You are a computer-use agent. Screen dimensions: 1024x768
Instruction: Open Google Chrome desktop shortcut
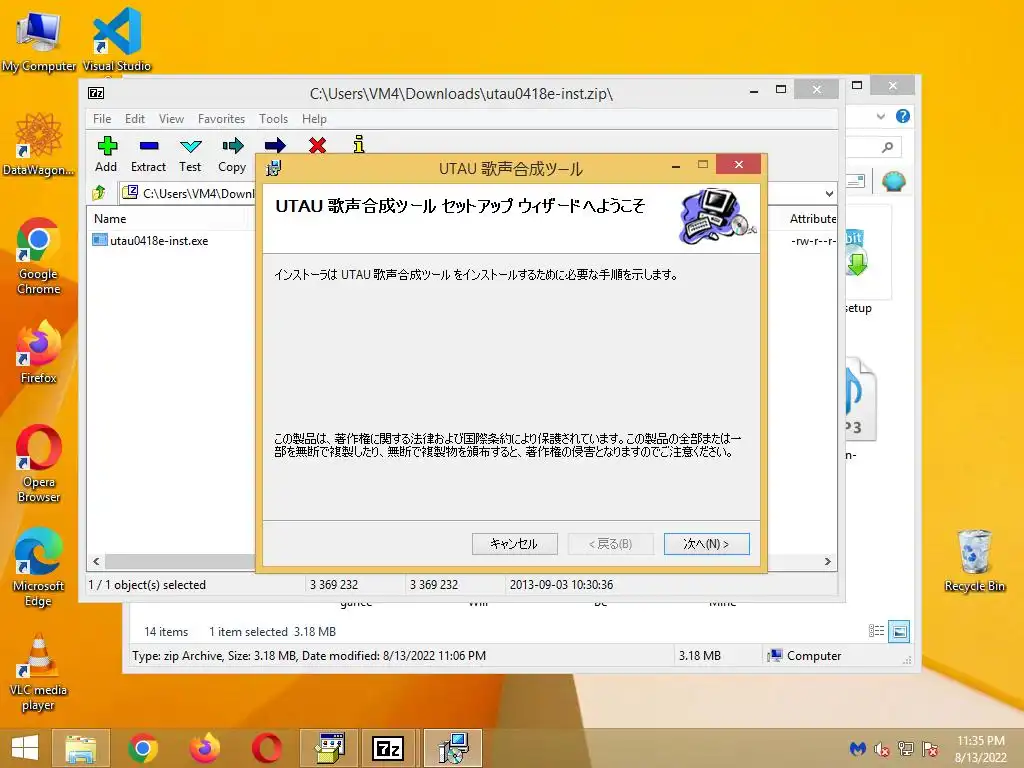(x=39, y=256)
